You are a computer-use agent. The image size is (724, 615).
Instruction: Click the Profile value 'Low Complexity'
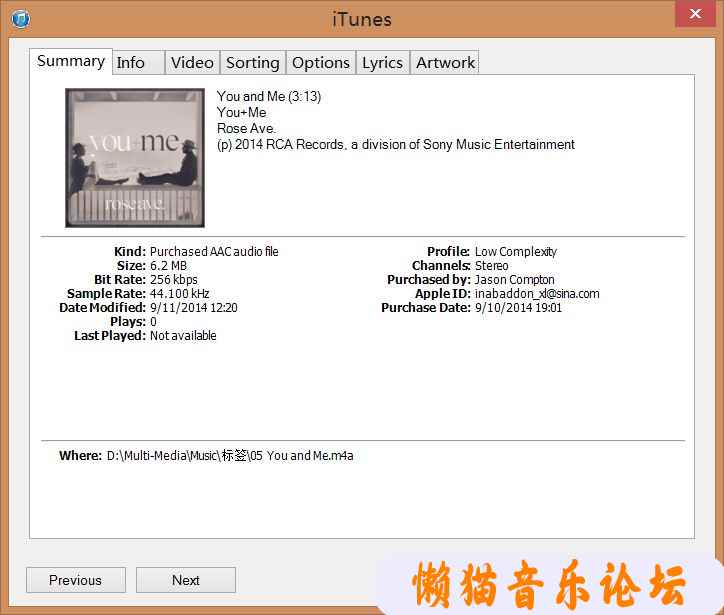tap(516, 252)
